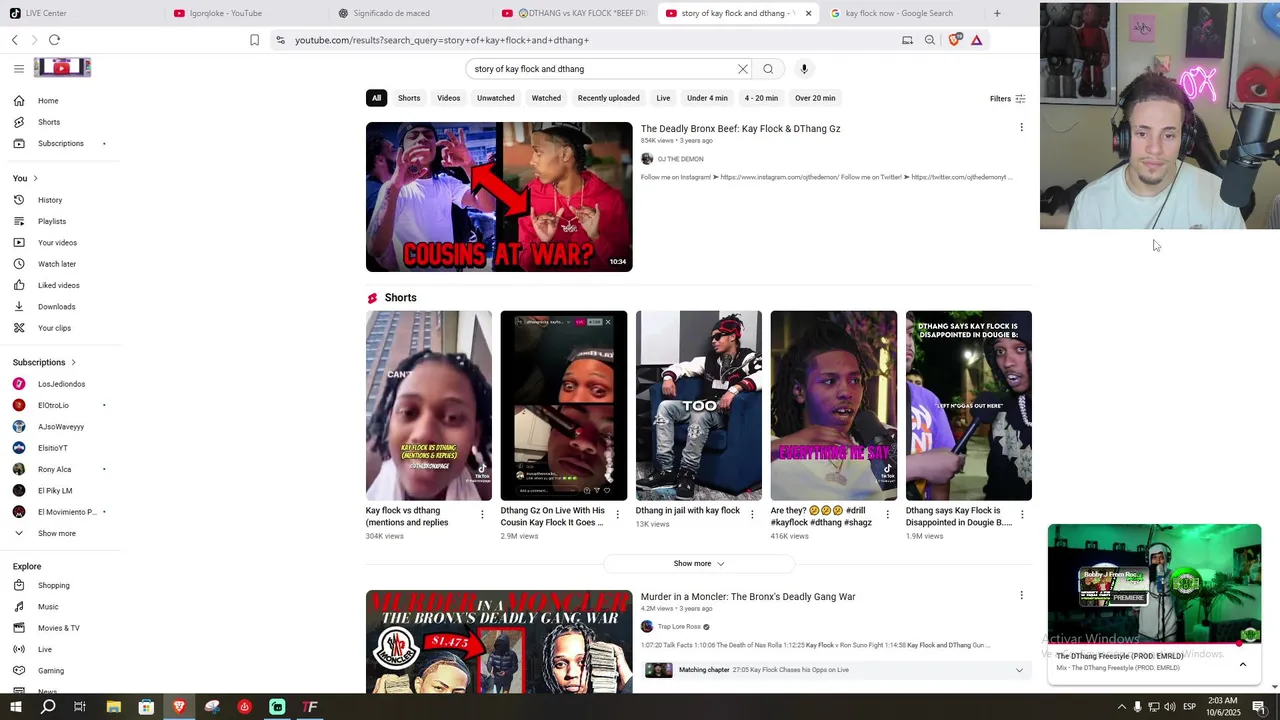Viewport: 1280px width, 720px height.
Task: Select the Over 20 min chip
Action: pyautogui.click(x=815, y=98)
